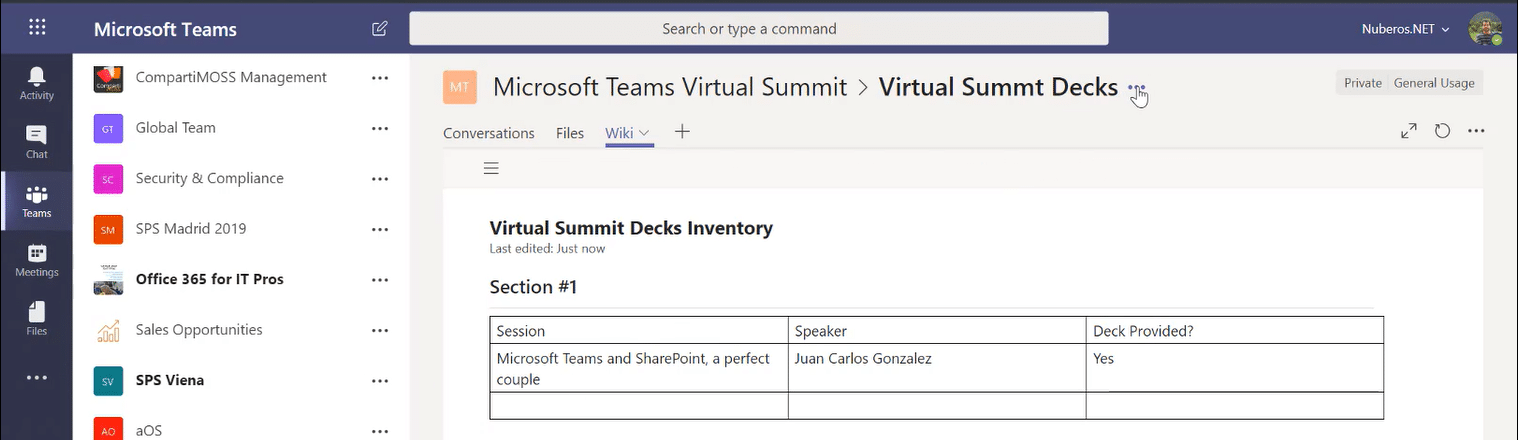Switch to the Conversations tab
Viewport: 1518px width, 440px height.
click(x=489, y=133)
